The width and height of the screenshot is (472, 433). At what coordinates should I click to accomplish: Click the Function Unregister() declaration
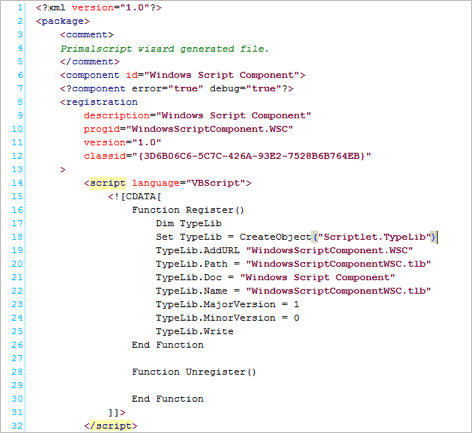pyautogui.click(x=194, y=372)
